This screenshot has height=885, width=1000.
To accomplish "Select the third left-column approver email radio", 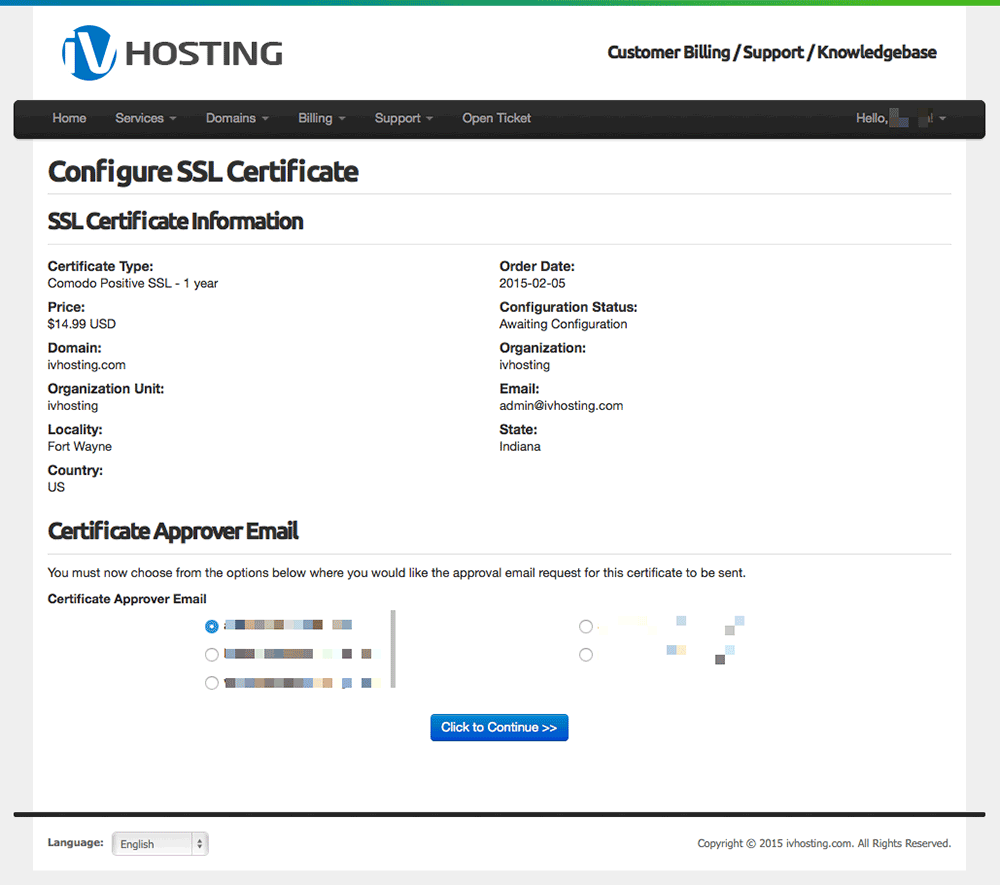I will (212, 683).
